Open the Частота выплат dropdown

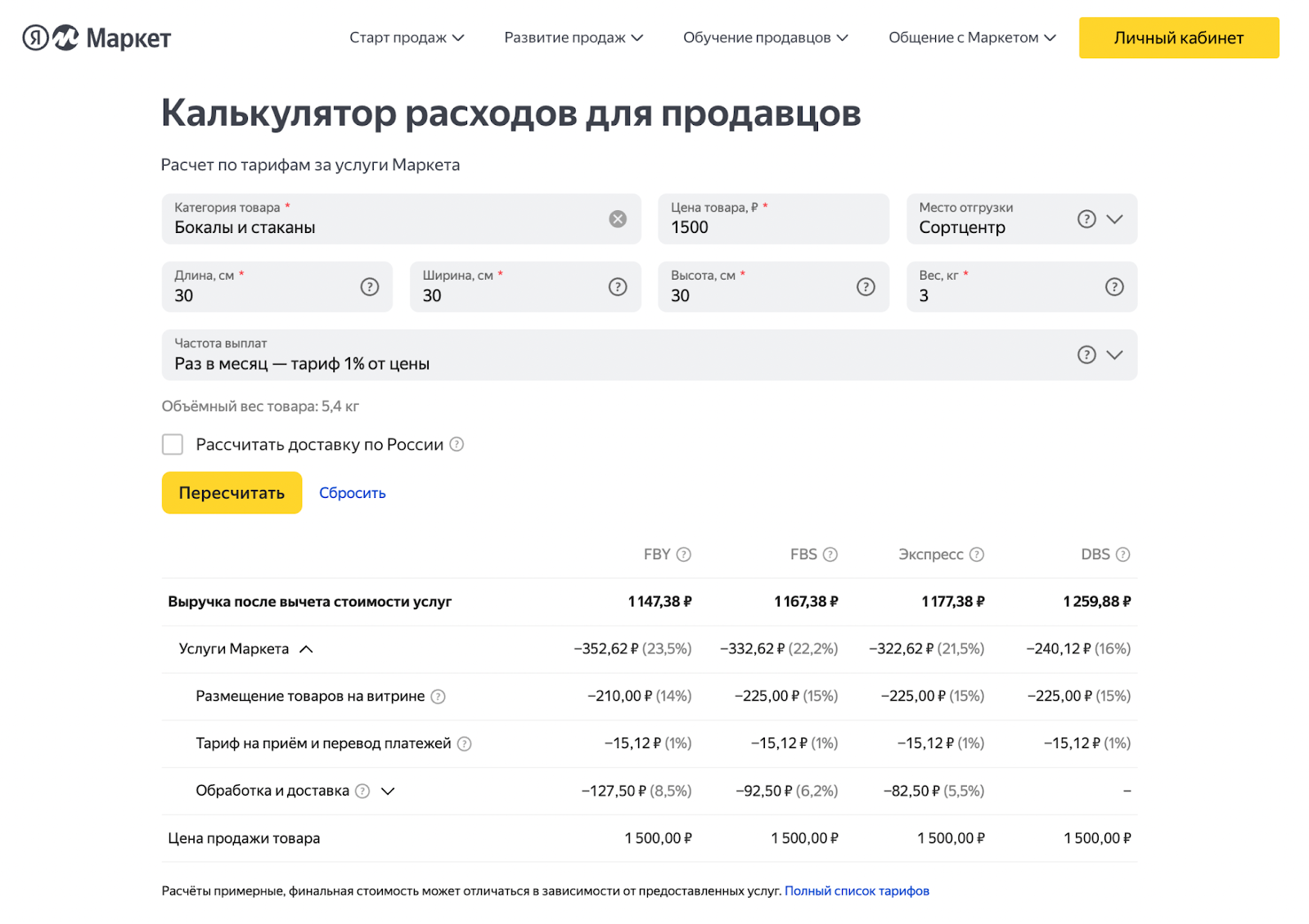(x=1114, y=355)
